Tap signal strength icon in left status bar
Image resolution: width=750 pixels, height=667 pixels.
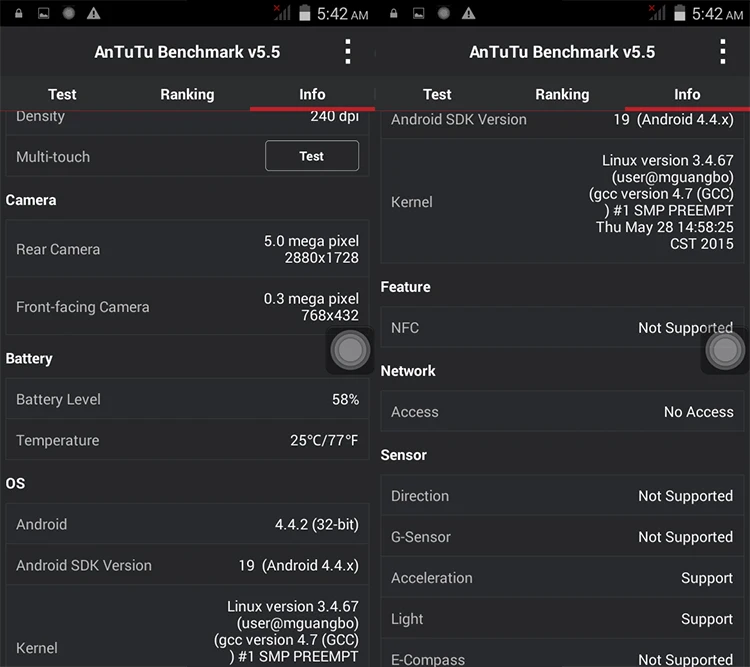tap(282, 13)
